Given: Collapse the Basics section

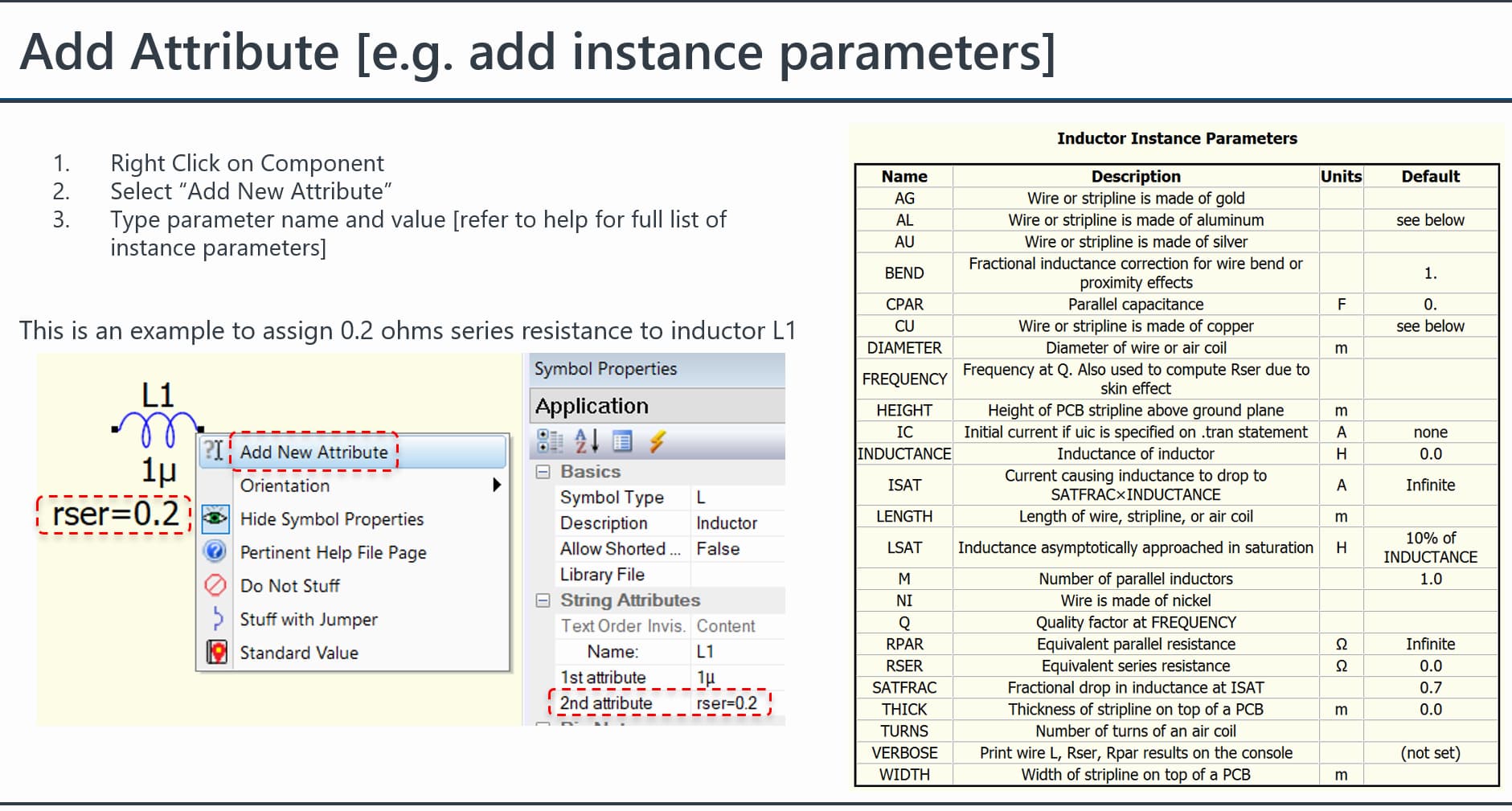Looking at the screenshot, I should pos(543,472).
